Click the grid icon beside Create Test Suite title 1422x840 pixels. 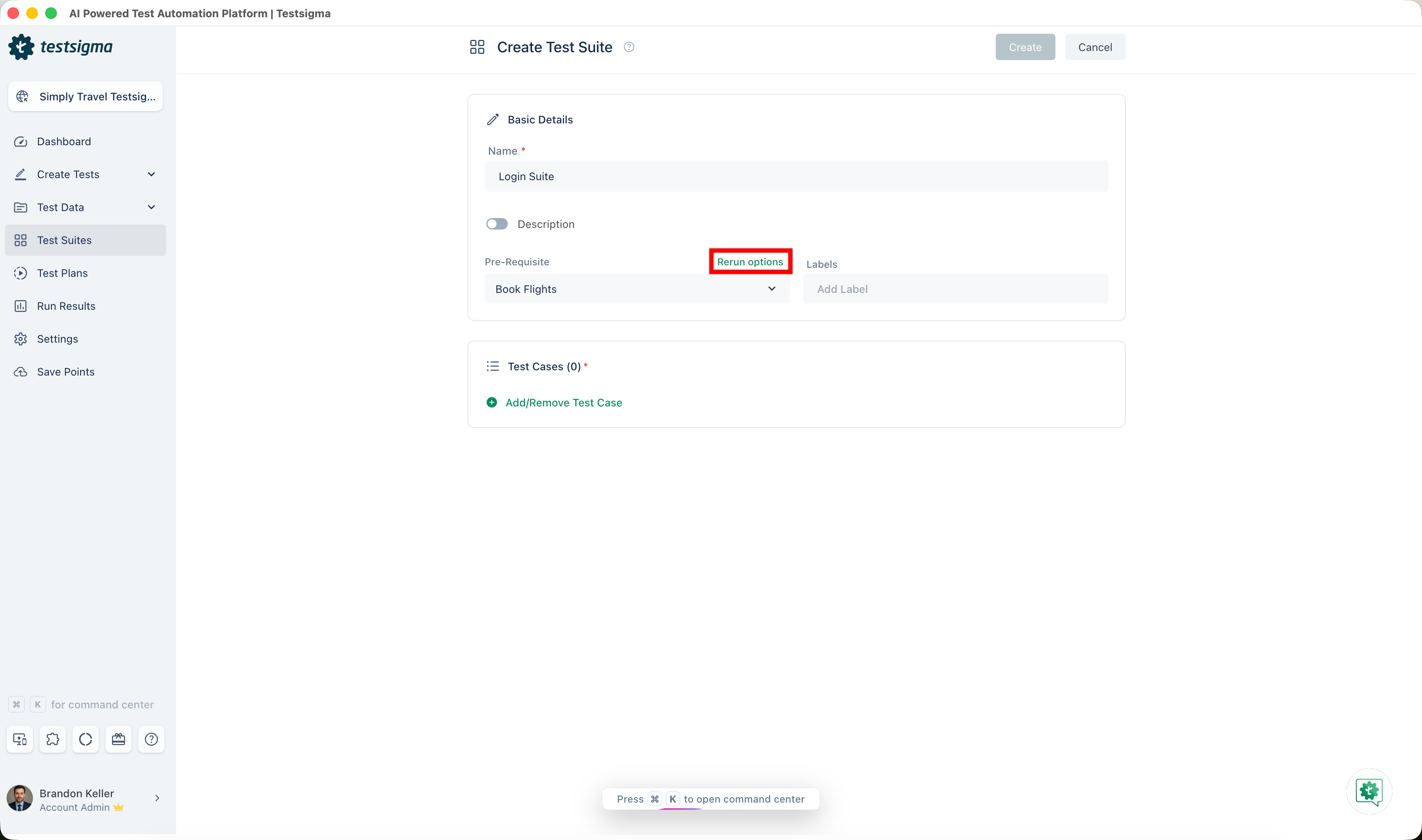coord(477,47)
